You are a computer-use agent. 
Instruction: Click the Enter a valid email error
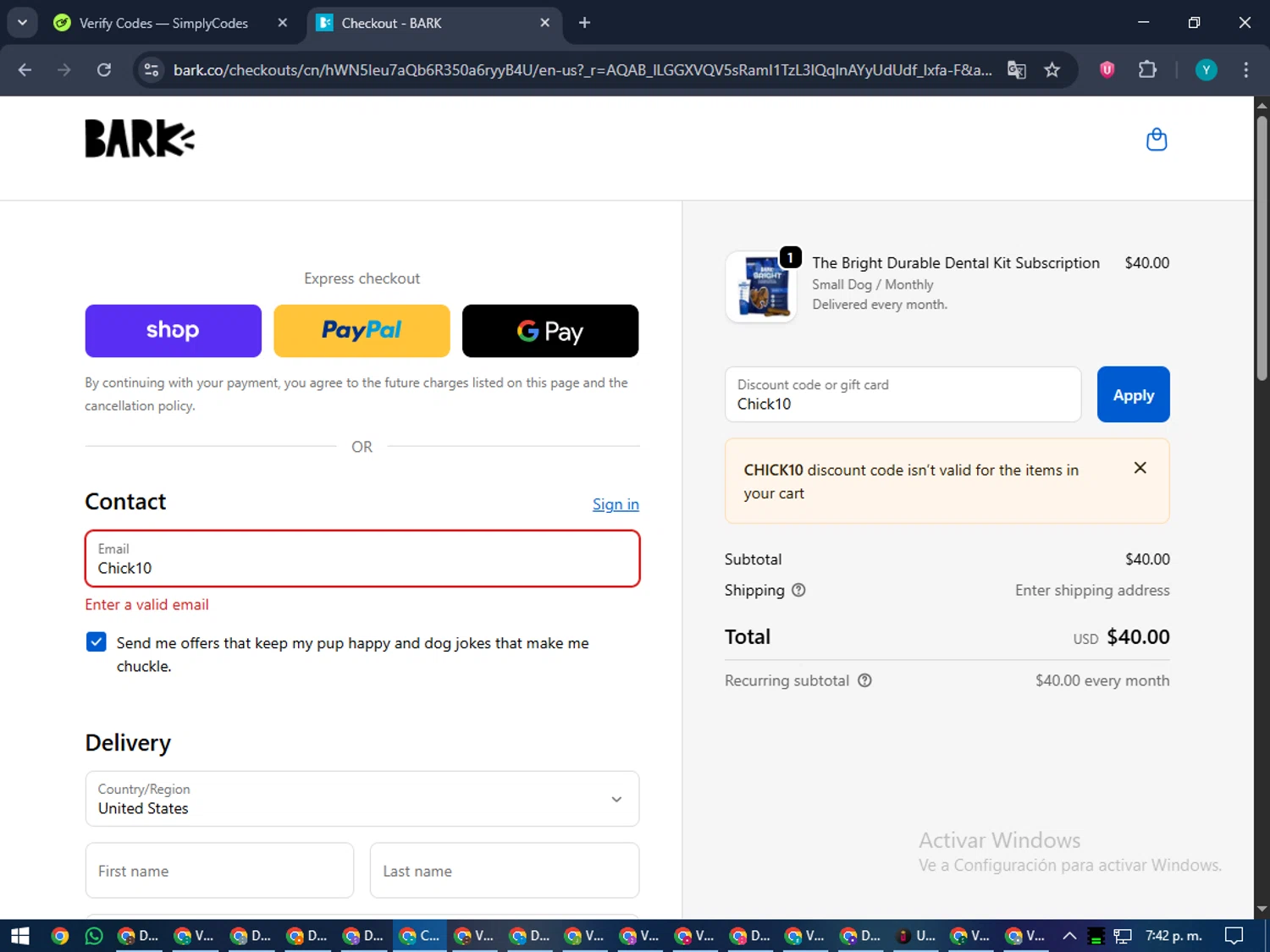[x=146, y=604]
